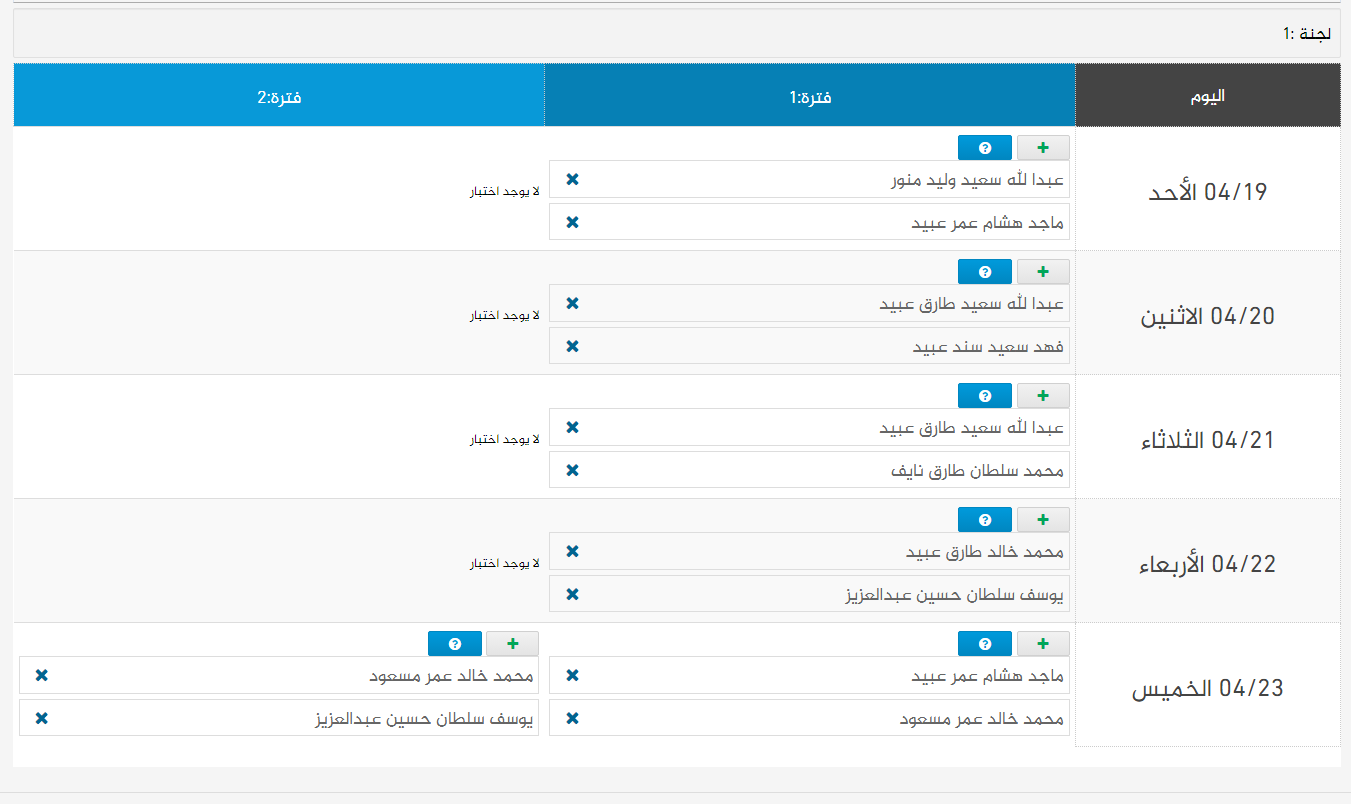This screenshot has height=804, width=1351.
Task: Click the اليوم column header
Action: (x=1207, y=97)
